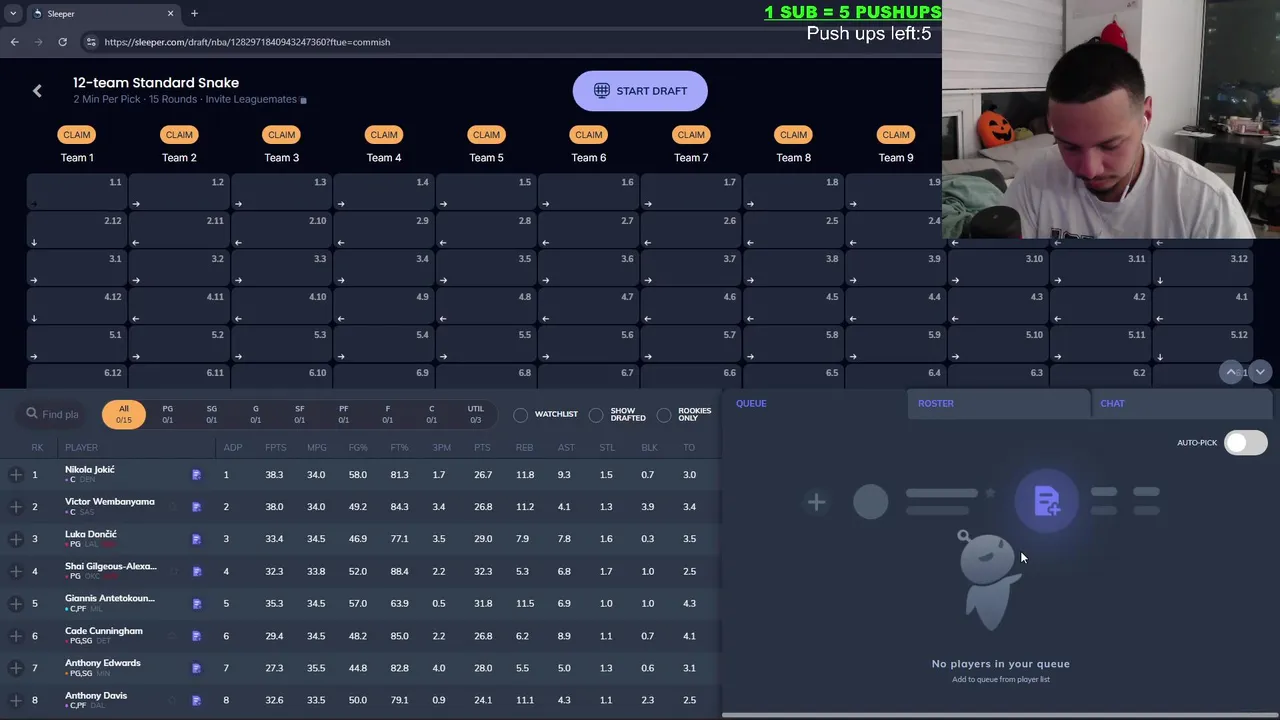
Task: Claim Team 9
Action: pos(896,135)
